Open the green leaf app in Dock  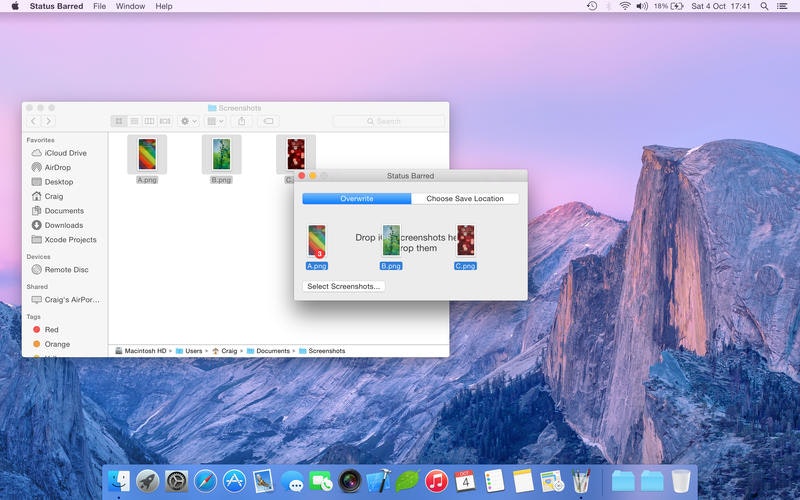408,481
